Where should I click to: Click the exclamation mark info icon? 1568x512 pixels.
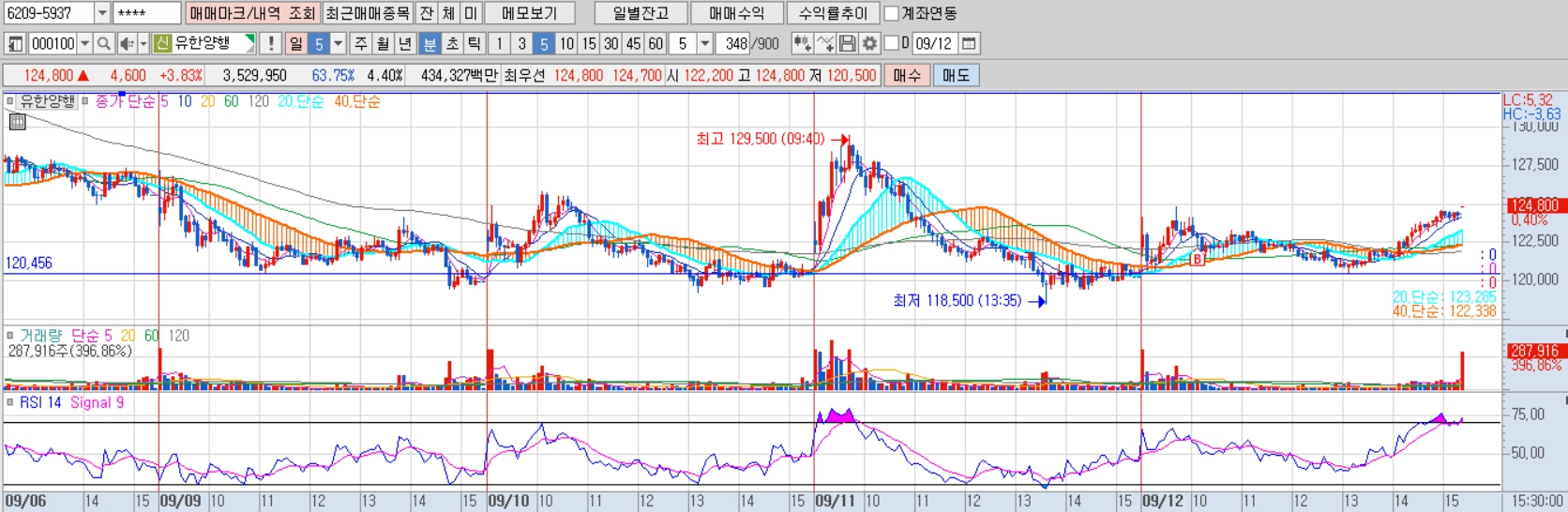(271, 43)
